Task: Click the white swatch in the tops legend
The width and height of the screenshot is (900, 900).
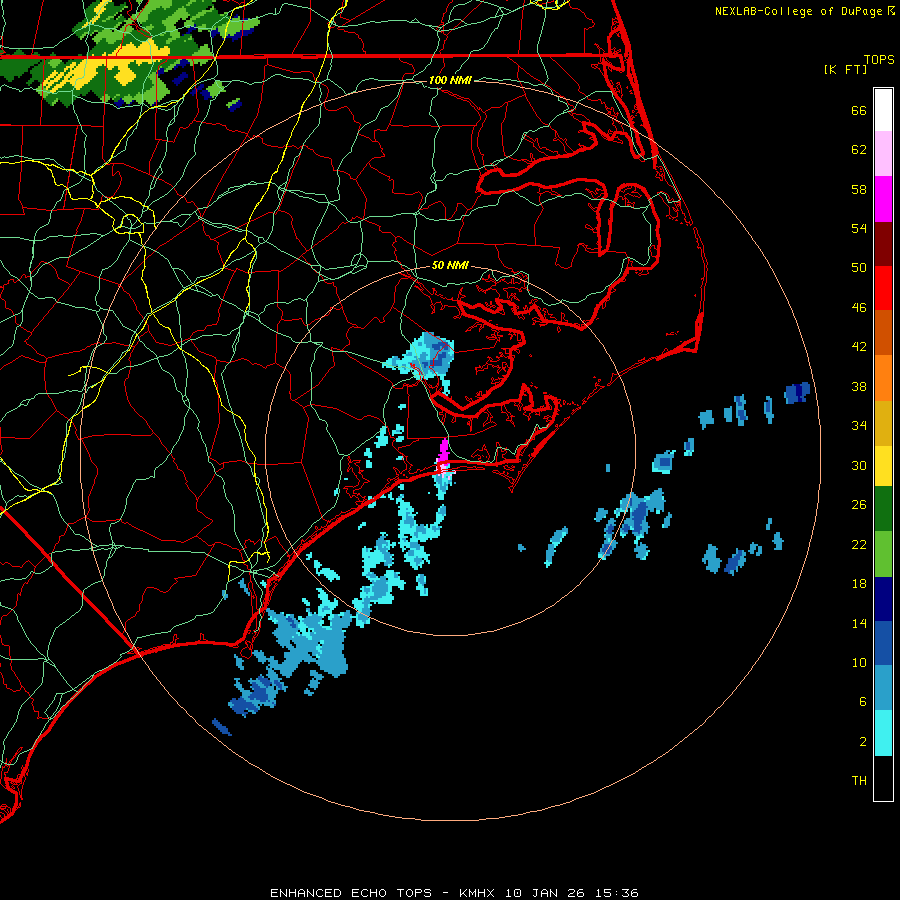Action: click(x=883, y=110)
